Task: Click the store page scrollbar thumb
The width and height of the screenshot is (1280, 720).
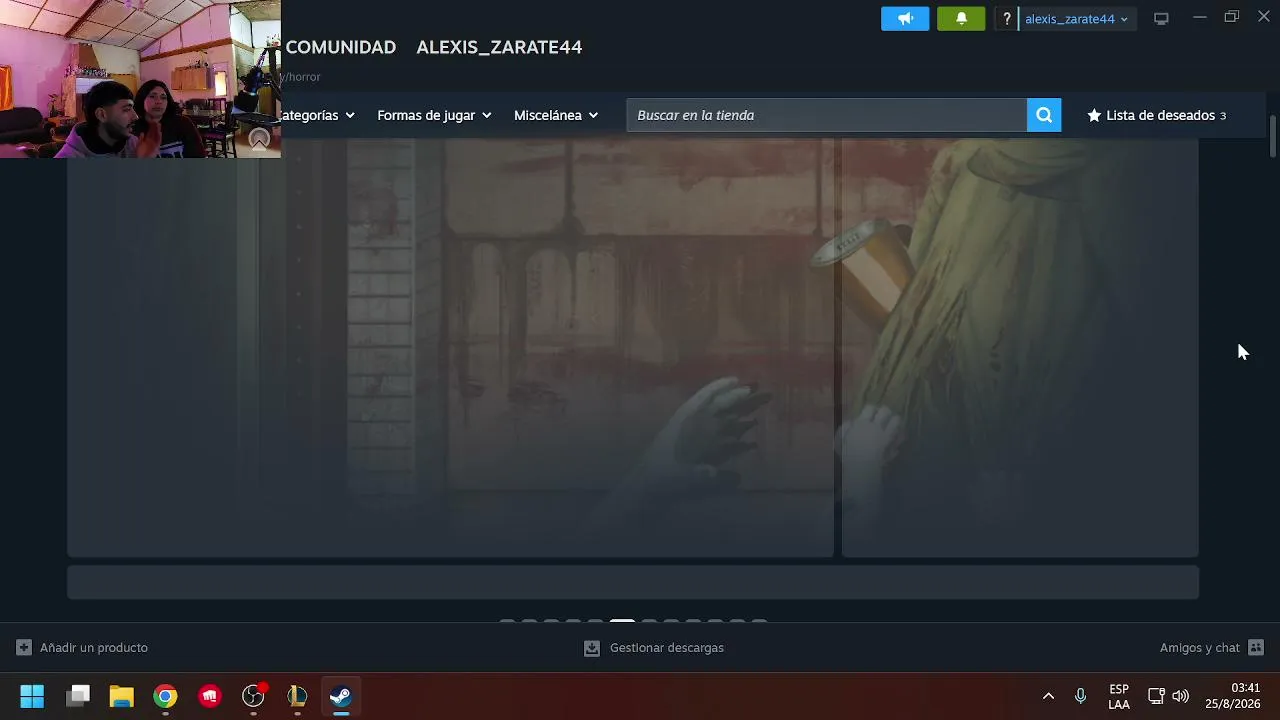Action: (1273, 136)
